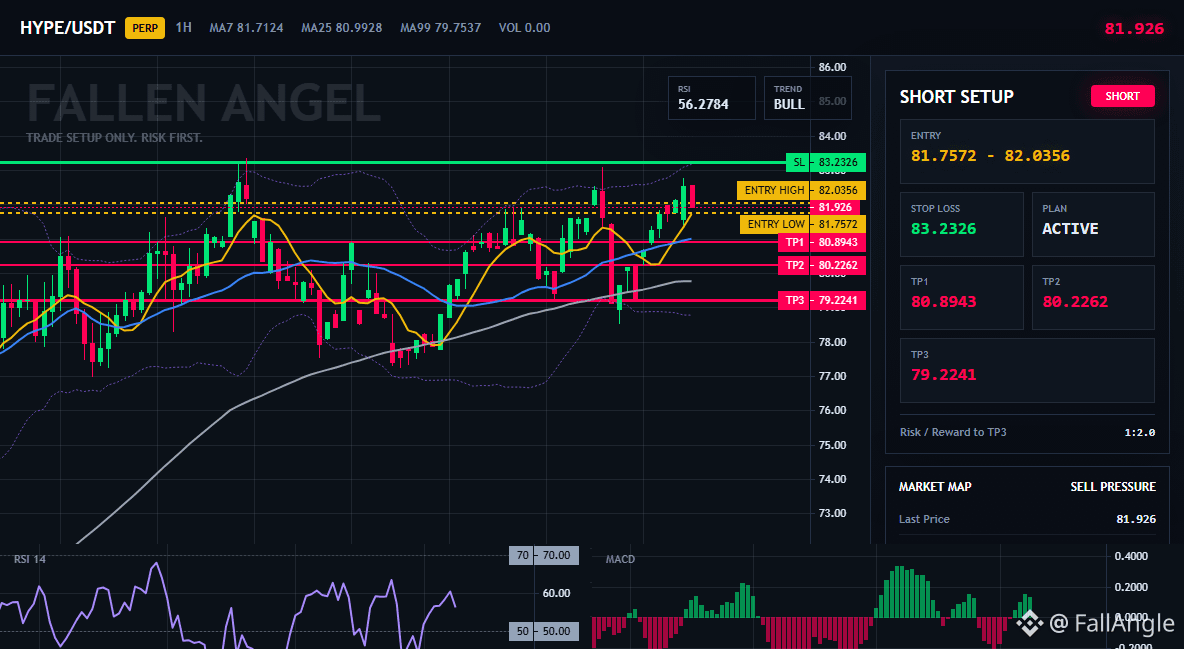This screenshot has width=1184, height=649.
Task: Click the TP2 80.2262 card in panel
Action: coord(1093,297)
